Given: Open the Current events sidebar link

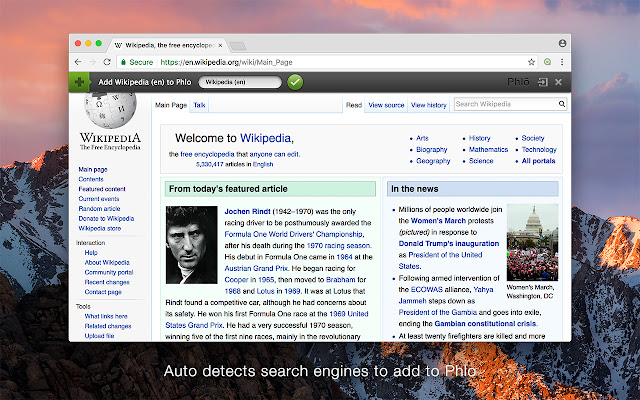Looking at the screenshot, I should 99,199.
